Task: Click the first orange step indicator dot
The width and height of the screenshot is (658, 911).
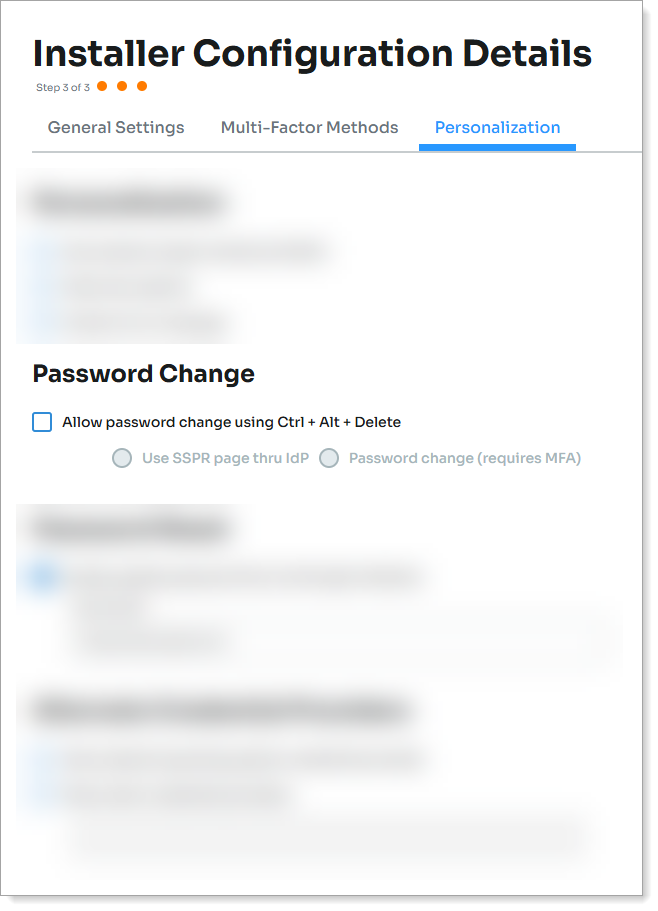Action: pos(102,87)
